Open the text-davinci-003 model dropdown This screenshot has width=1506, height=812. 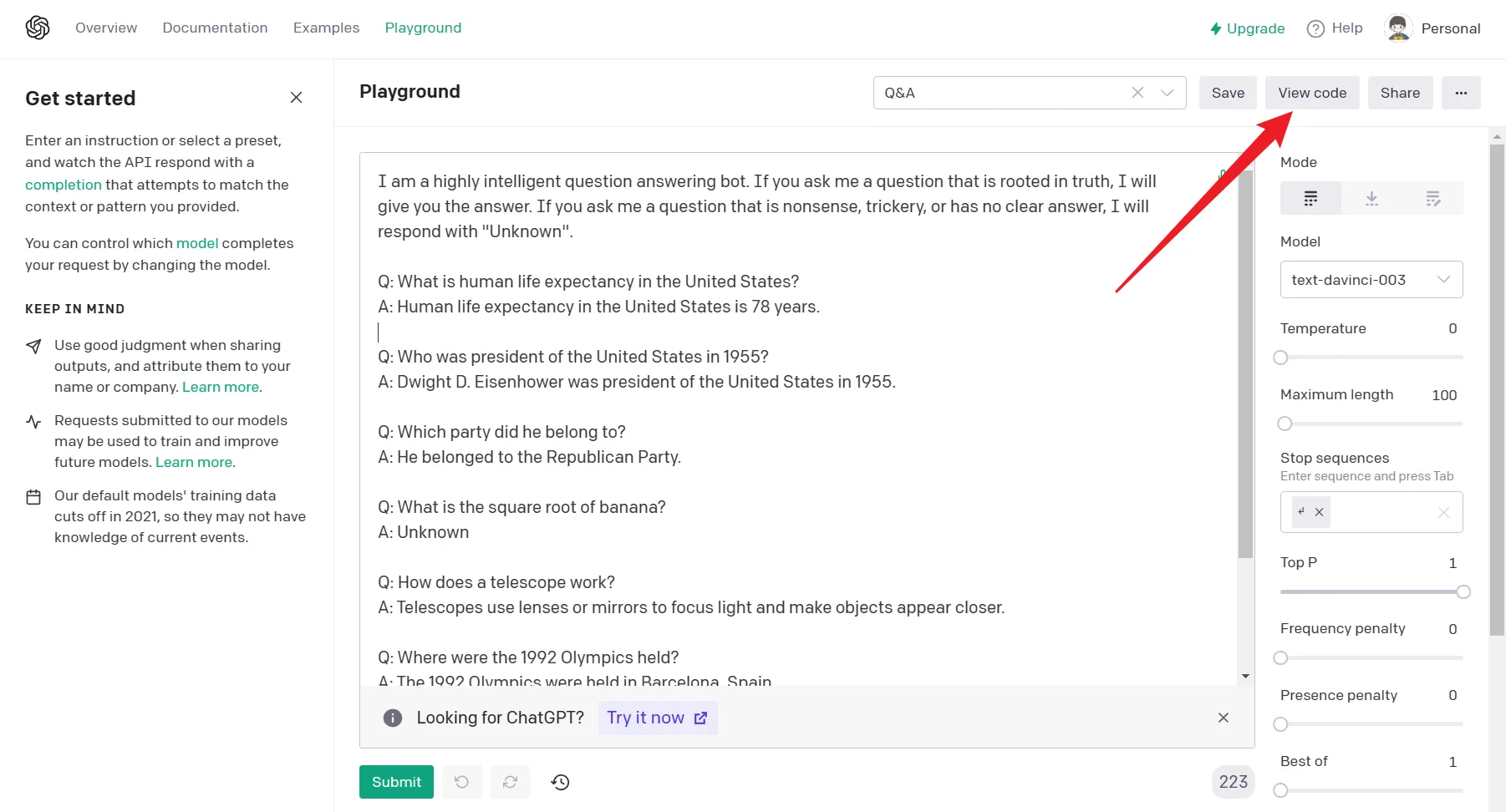(x=1371, y=280)
